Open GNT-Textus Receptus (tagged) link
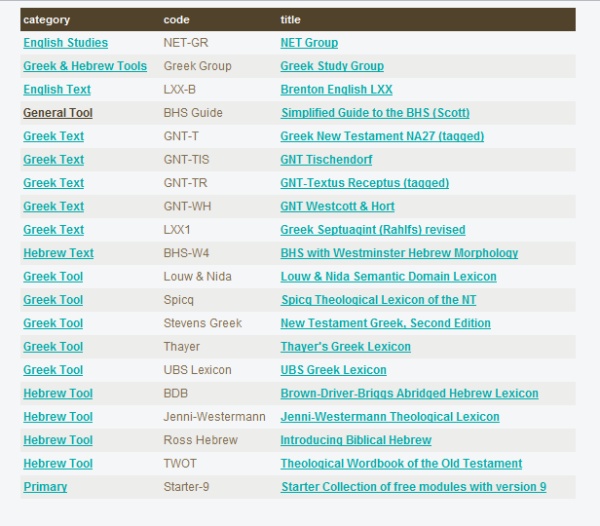Image resolution: width=600 pixels, height=526 pixels. click(x=365, y=183)
